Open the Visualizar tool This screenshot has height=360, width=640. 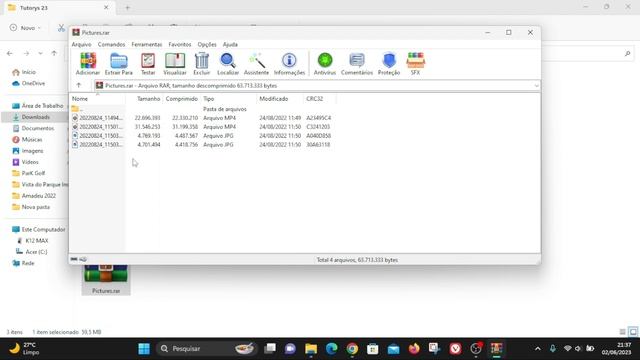pyautogui.click(x=175, y=64)
